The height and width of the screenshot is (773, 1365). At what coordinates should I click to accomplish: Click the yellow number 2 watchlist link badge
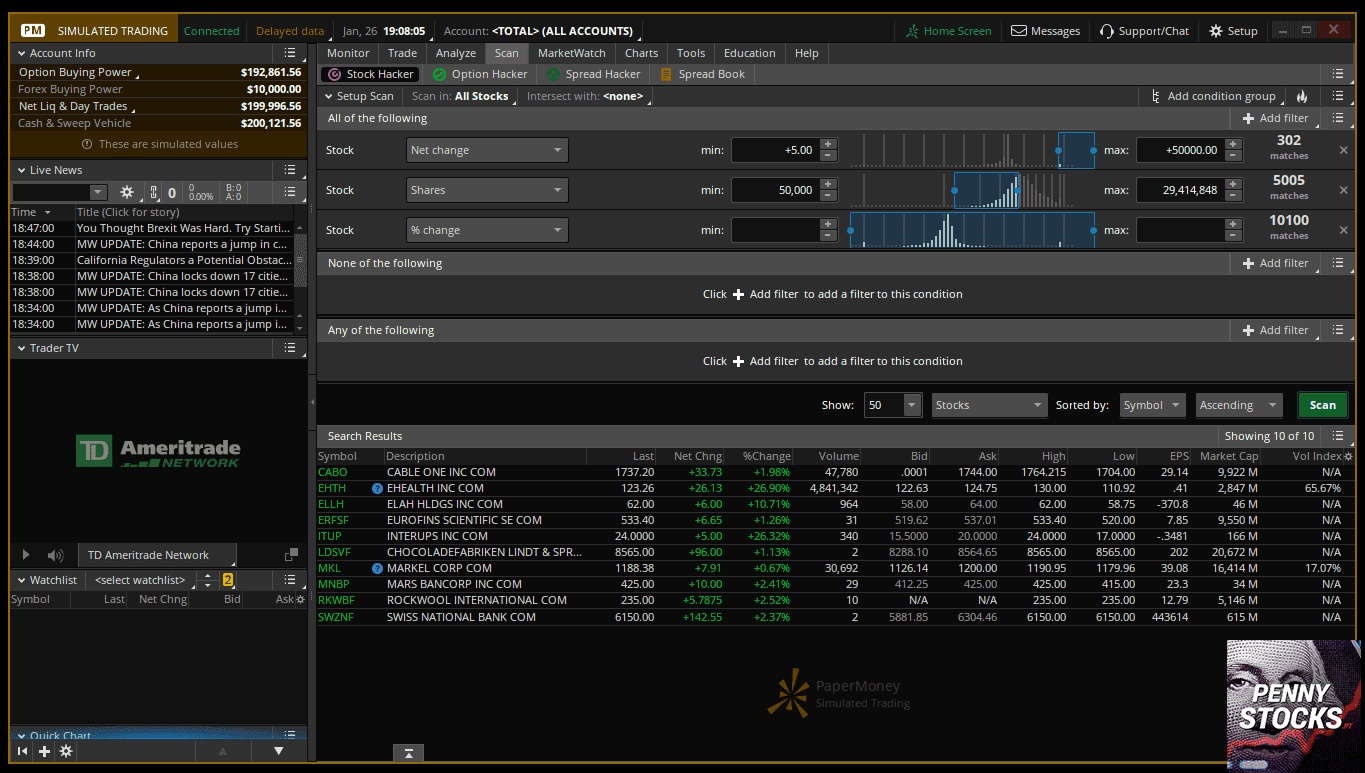coord(228,580)
